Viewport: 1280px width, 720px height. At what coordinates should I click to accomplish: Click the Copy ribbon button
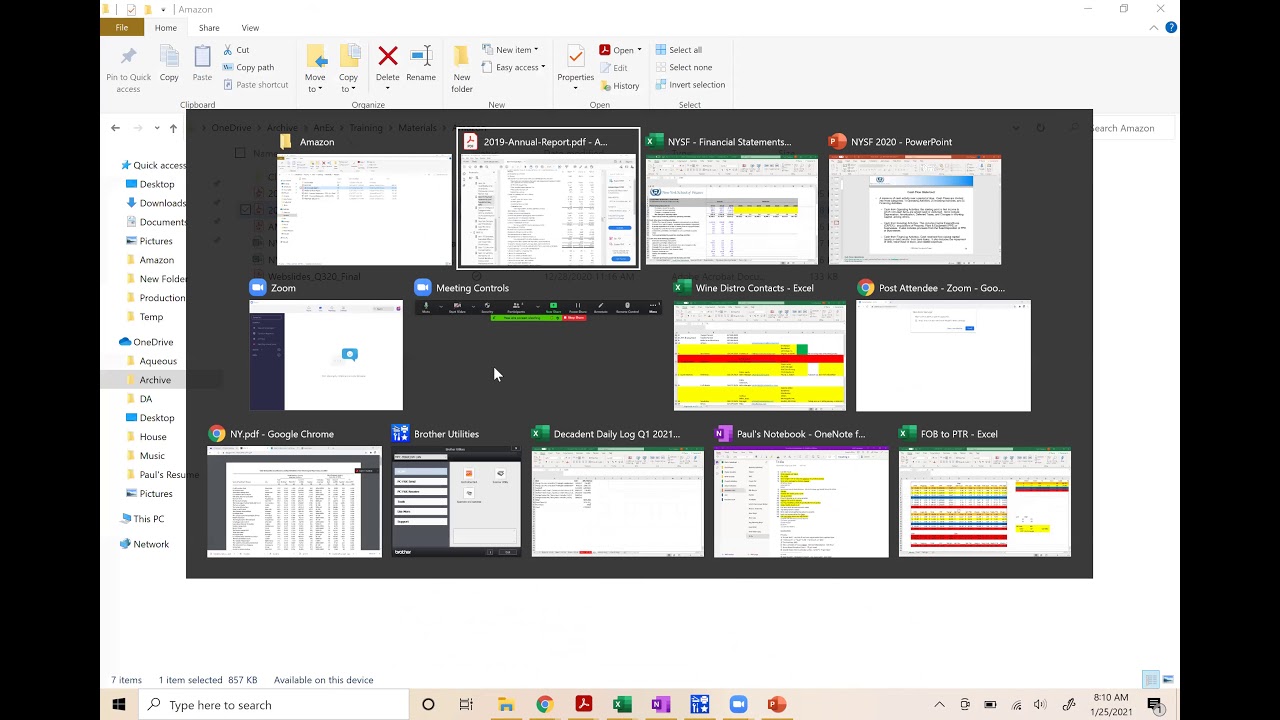point(169,63)
